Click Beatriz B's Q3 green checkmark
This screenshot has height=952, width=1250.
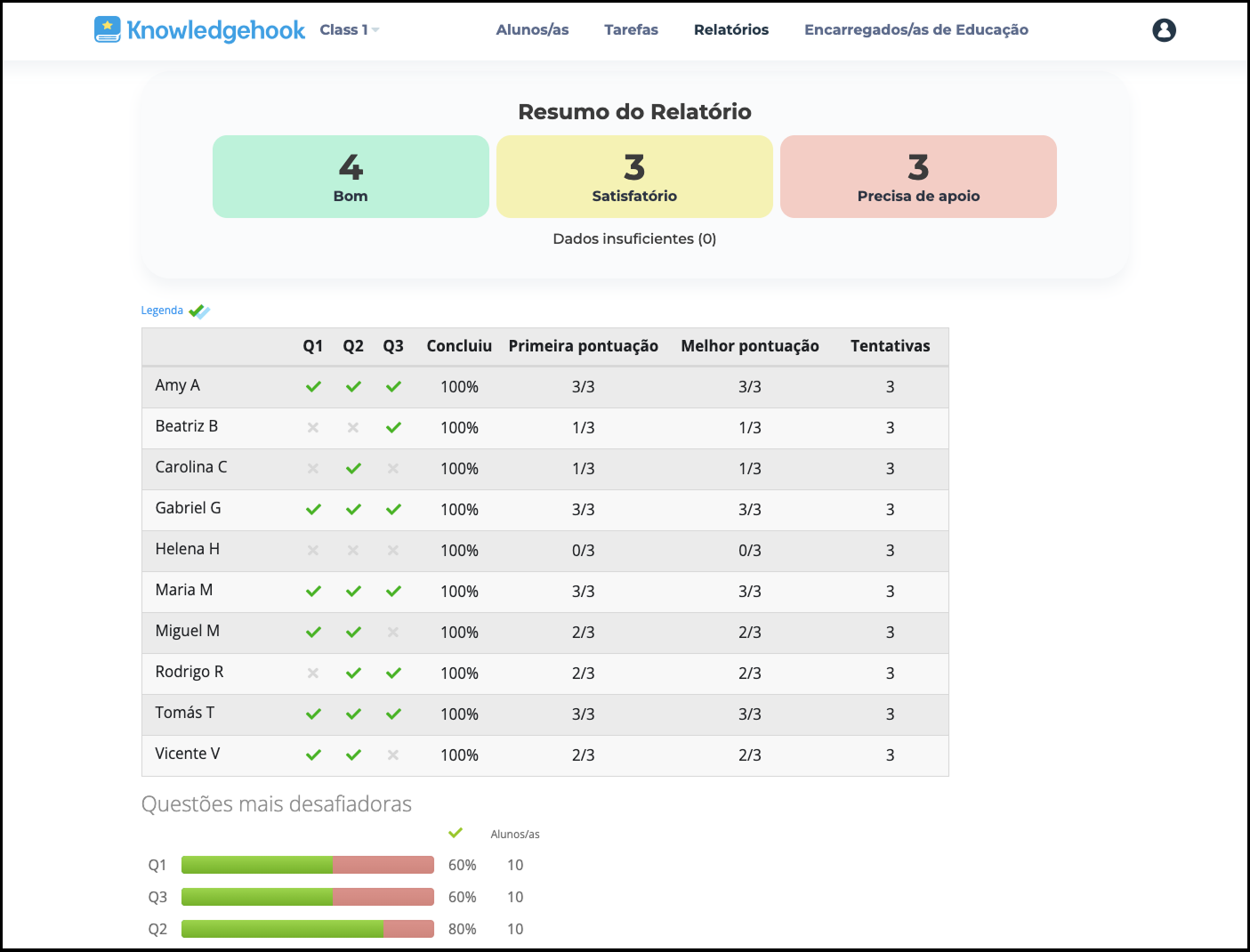click(393, 428)
